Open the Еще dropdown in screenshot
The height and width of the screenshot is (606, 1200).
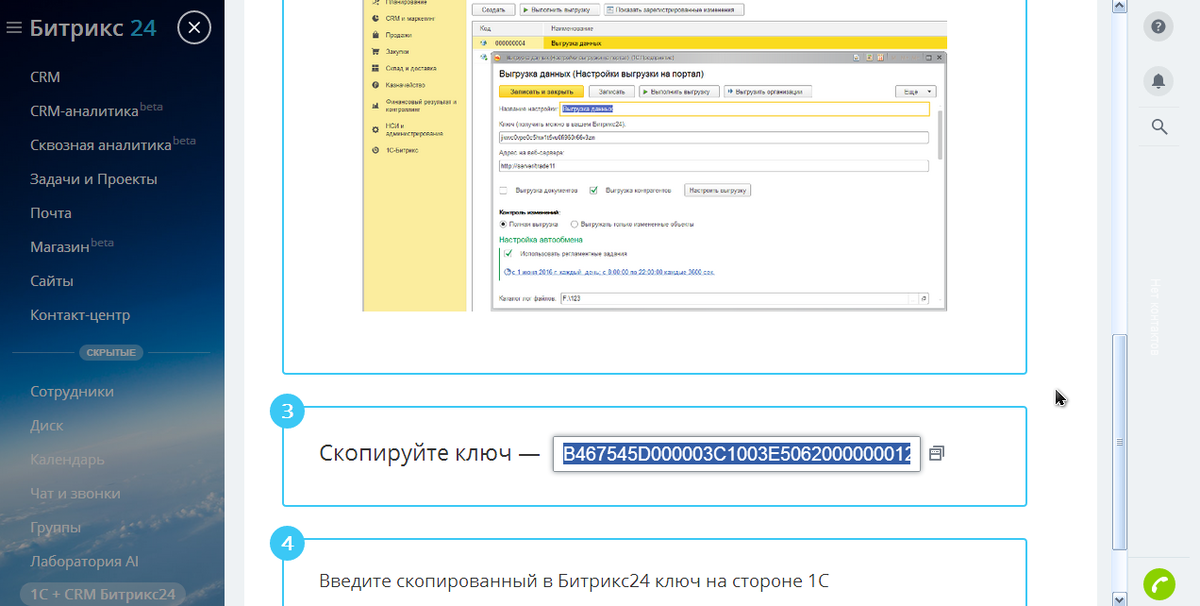(x=915, y=91)
